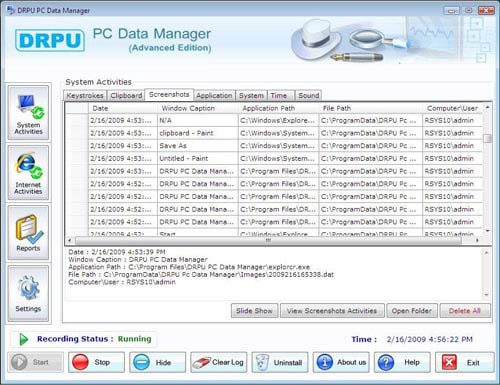This screenshot has height=385, width=500.
Task: Clear the log with the Clear Log button
Action: (x=219, y=362)
